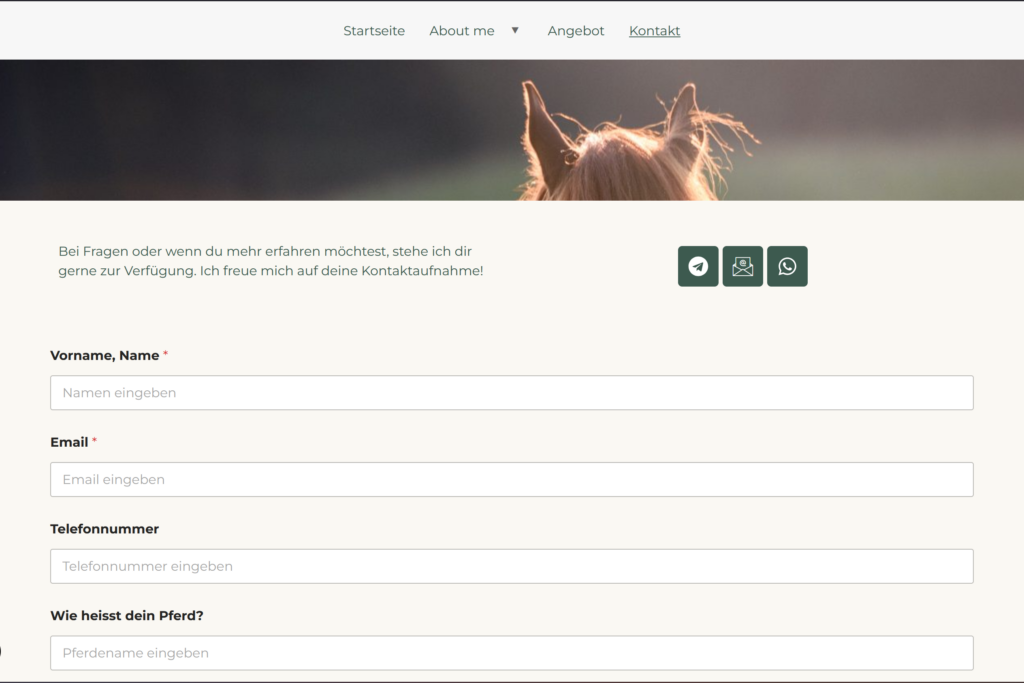
Task: Select the underlined Kontakt link
Action: tap(654, 31)
